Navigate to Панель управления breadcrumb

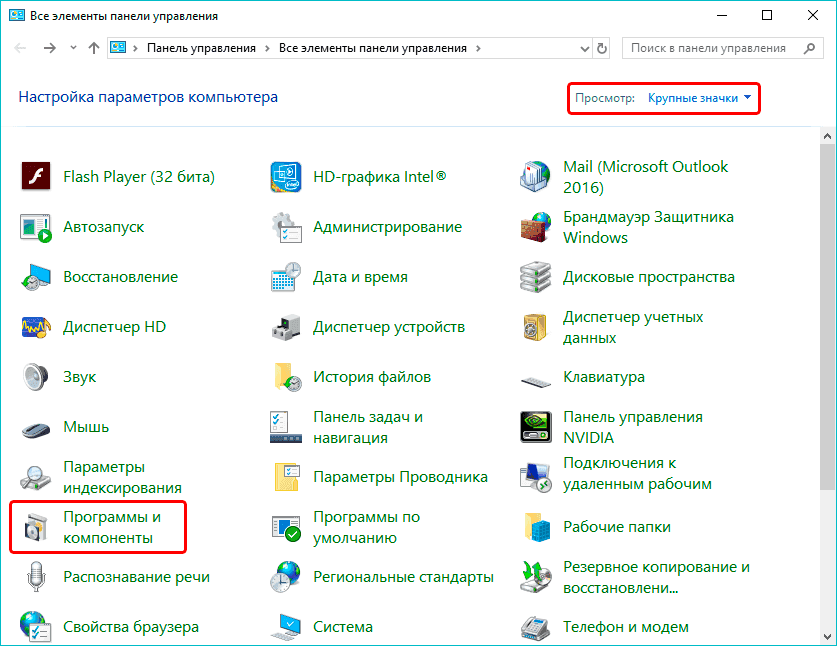tap(200, 46)
